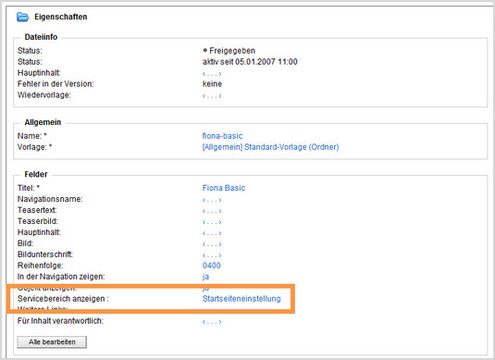Screen dimensions: 495x360
Task: Click the Felder section title
Action: coord(36,174)
